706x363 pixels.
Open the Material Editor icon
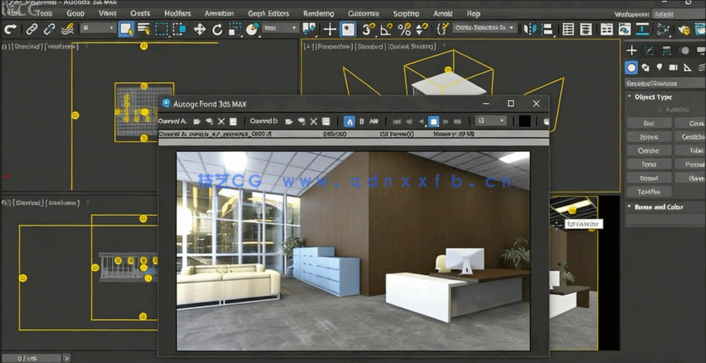coord(662,29)
